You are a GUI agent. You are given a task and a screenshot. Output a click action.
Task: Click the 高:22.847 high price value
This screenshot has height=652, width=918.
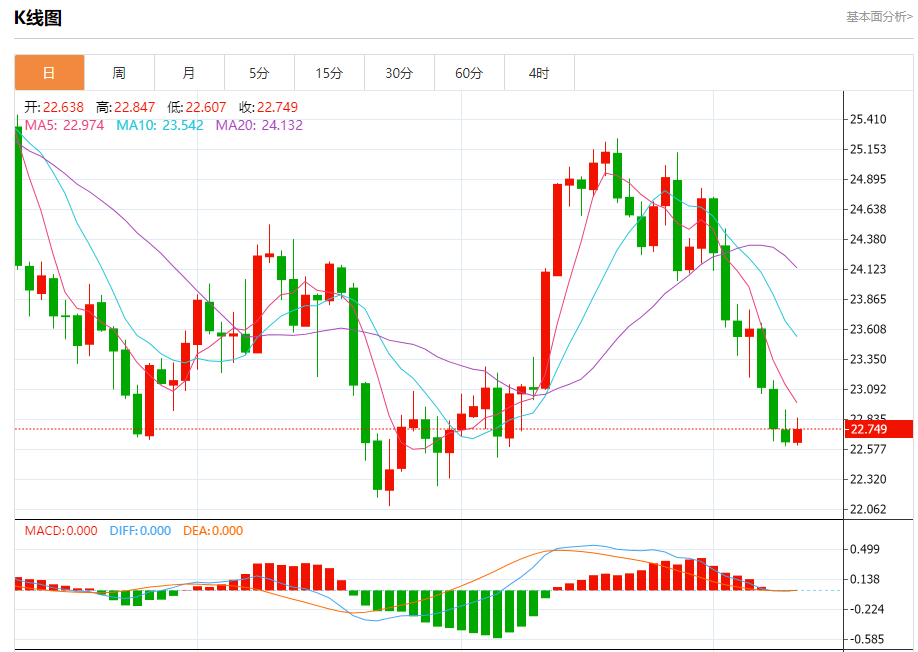pyautogui.click(x=125, y=107)
